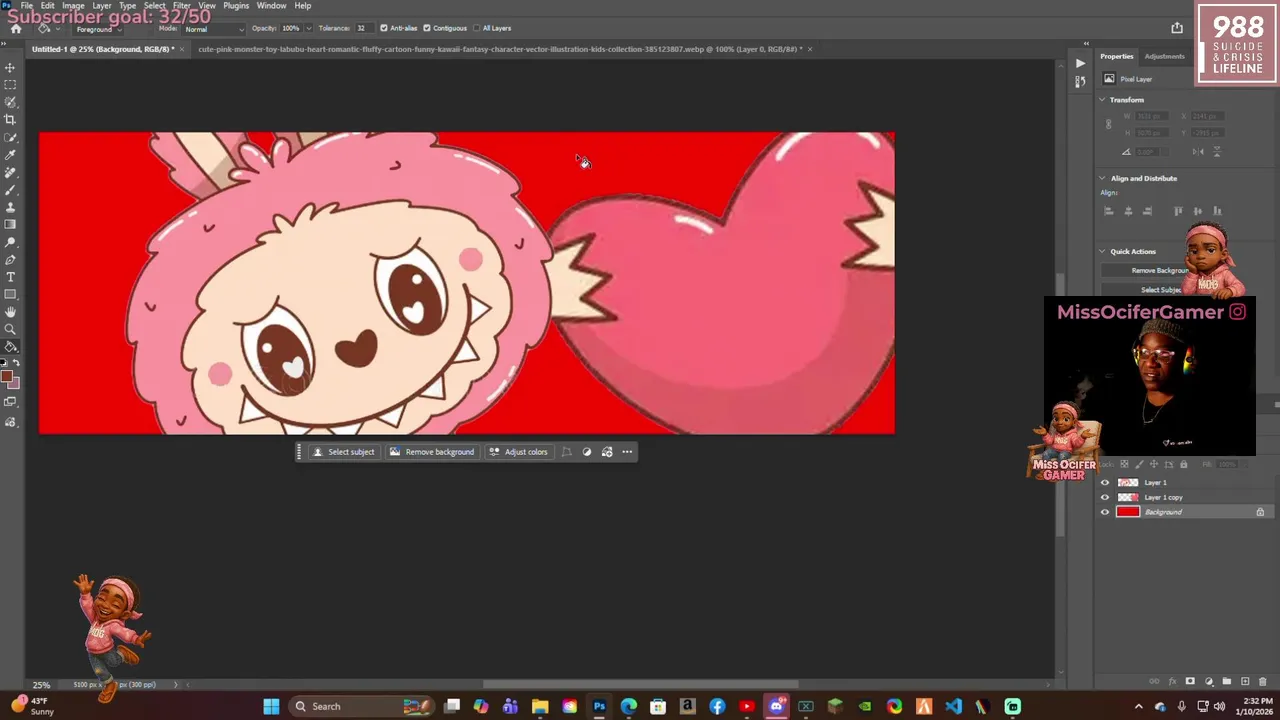The height and width of the screenshot is (720, 1280).
Task: Toggle the Anti-alias checkbox
Action: tap(384, 28)
